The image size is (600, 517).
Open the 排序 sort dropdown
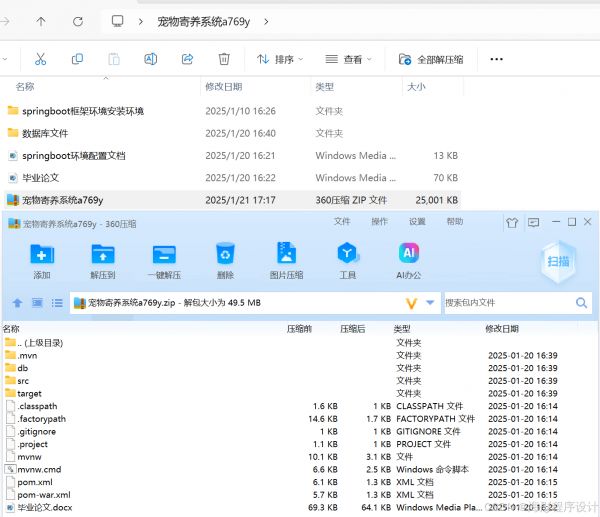pos(280,59)
